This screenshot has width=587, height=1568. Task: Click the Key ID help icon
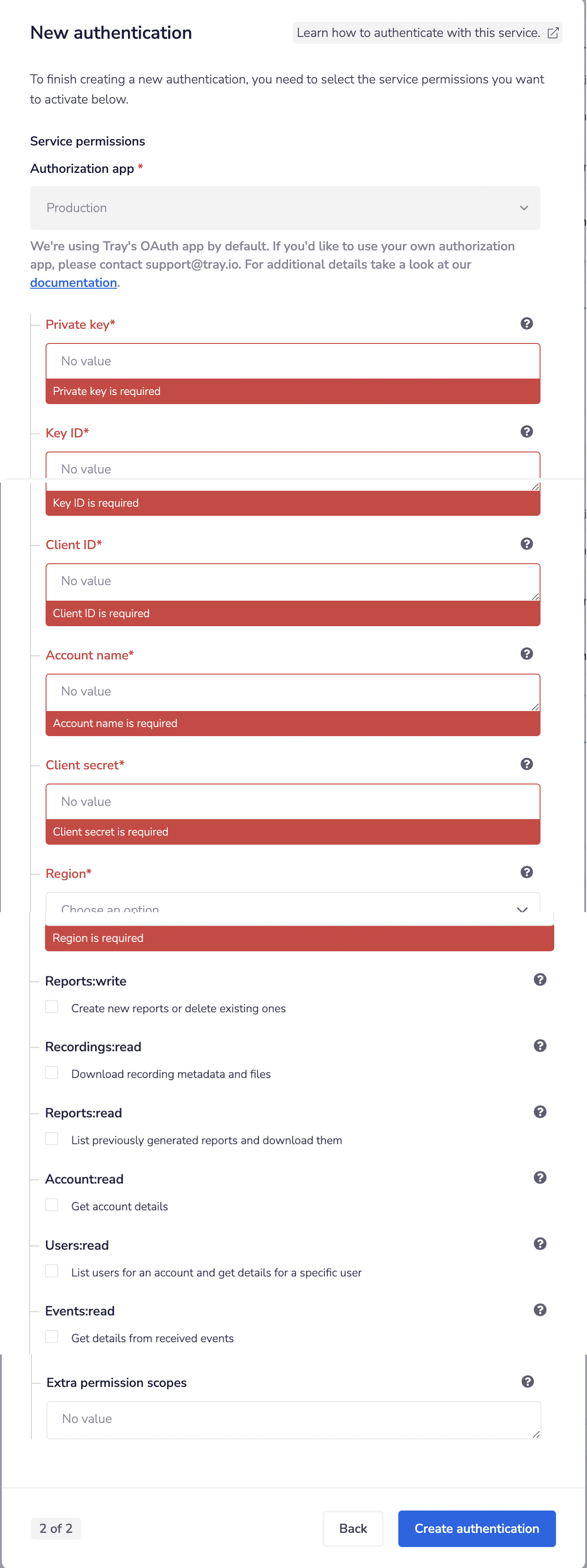[x=527, y=431]
